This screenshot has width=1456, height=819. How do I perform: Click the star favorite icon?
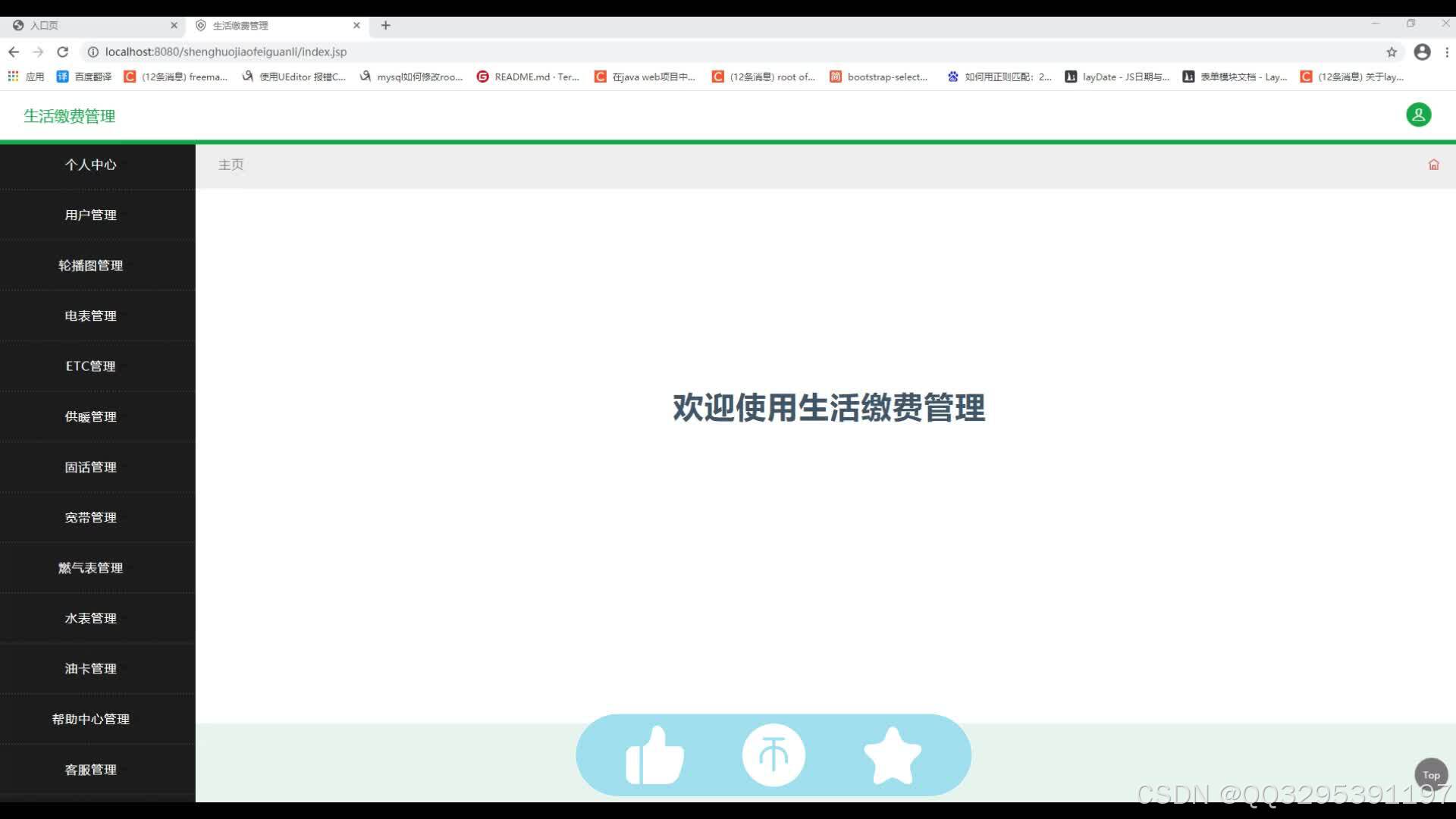[x=893, y=755]
